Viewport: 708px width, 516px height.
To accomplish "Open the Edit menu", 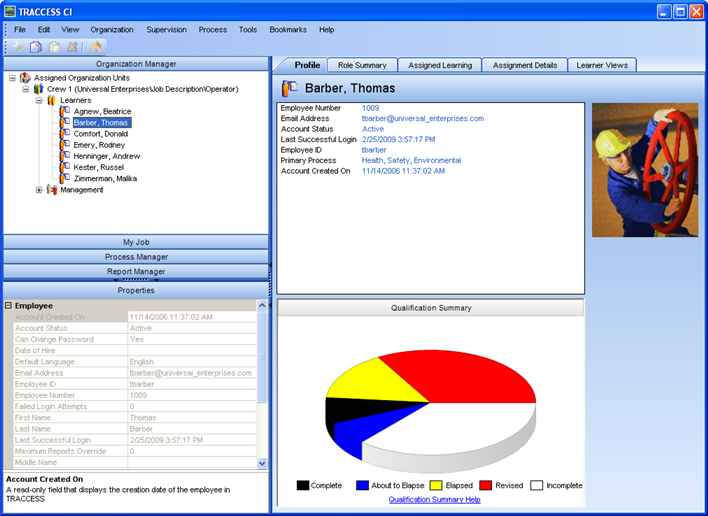I will click(44, 30).
